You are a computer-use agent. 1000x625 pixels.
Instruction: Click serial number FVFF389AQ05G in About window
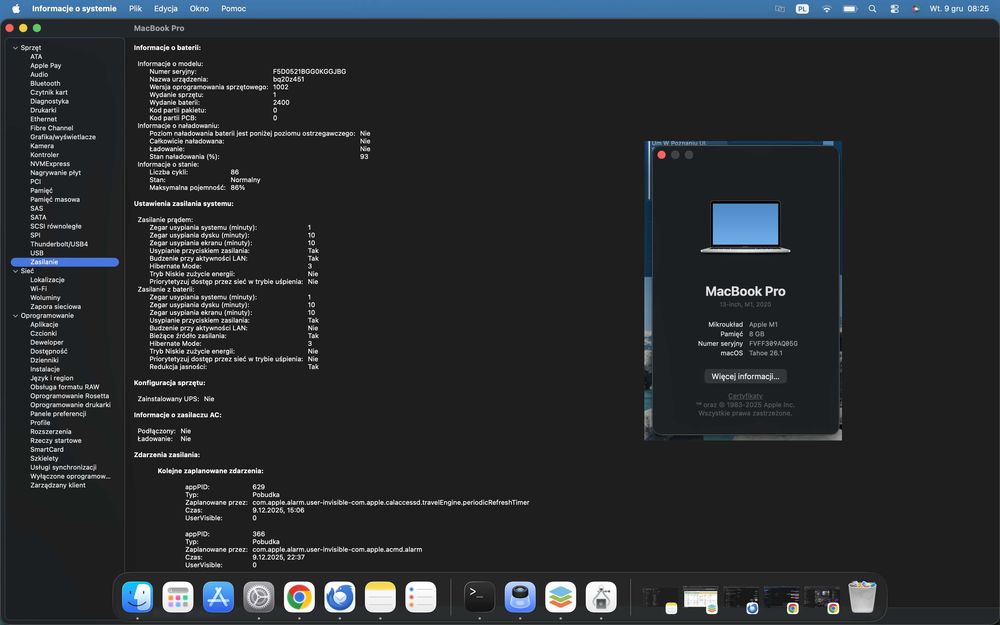click(x=773, y=343)
